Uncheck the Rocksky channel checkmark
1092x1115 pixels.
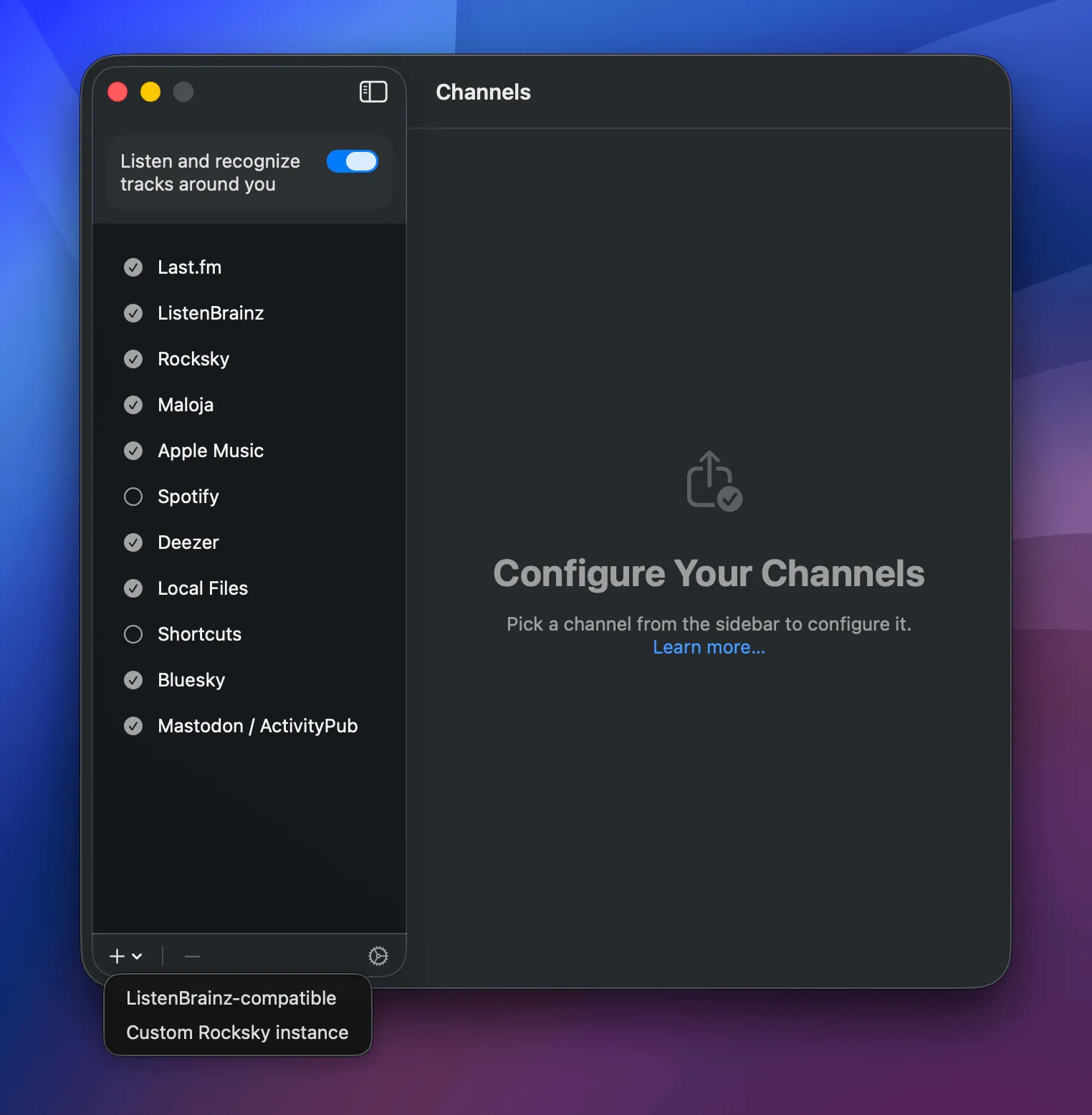[x=133, y=359]
